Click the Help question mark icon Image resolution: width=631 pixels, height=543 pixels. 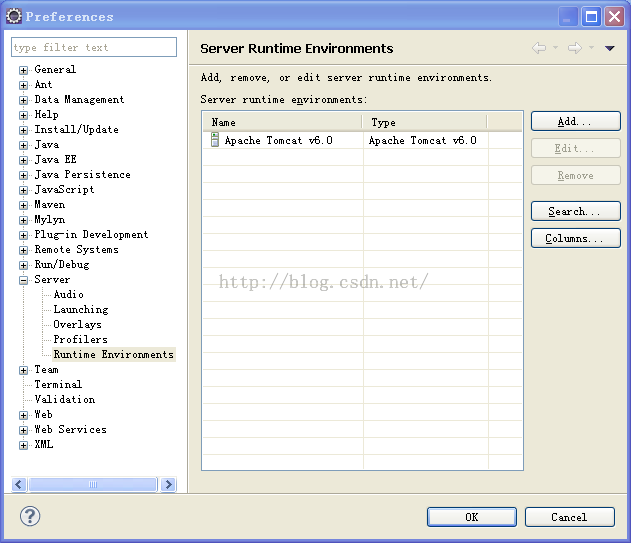pyautogui.click(x=30, y=516)
